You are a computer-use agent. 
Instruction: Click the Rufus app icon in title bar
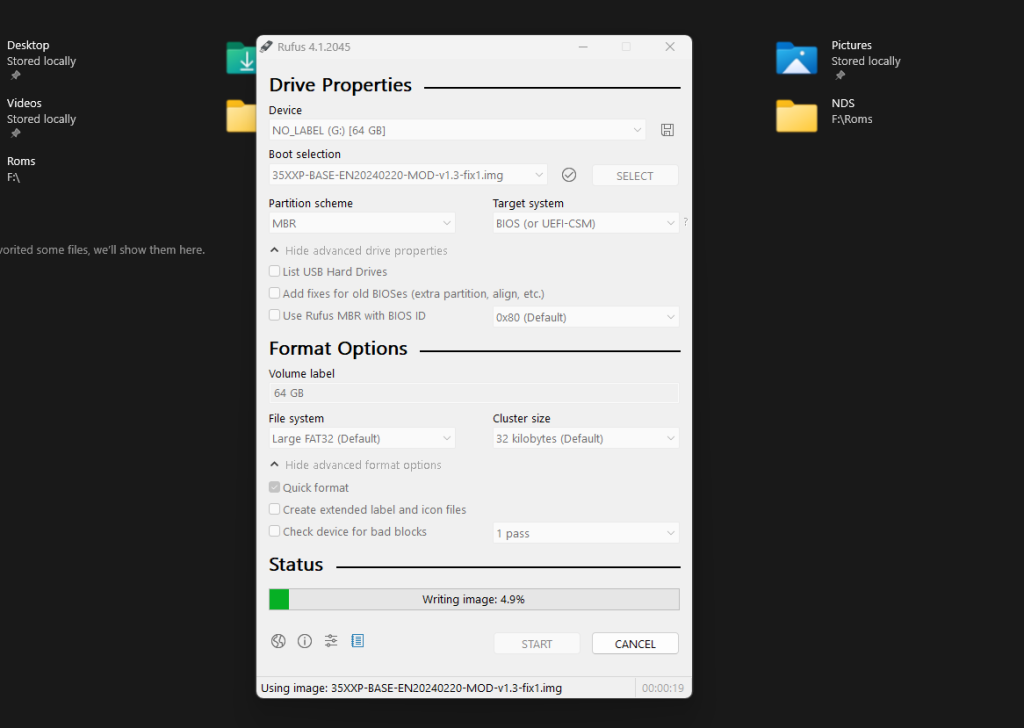click(x=266, y=46)
